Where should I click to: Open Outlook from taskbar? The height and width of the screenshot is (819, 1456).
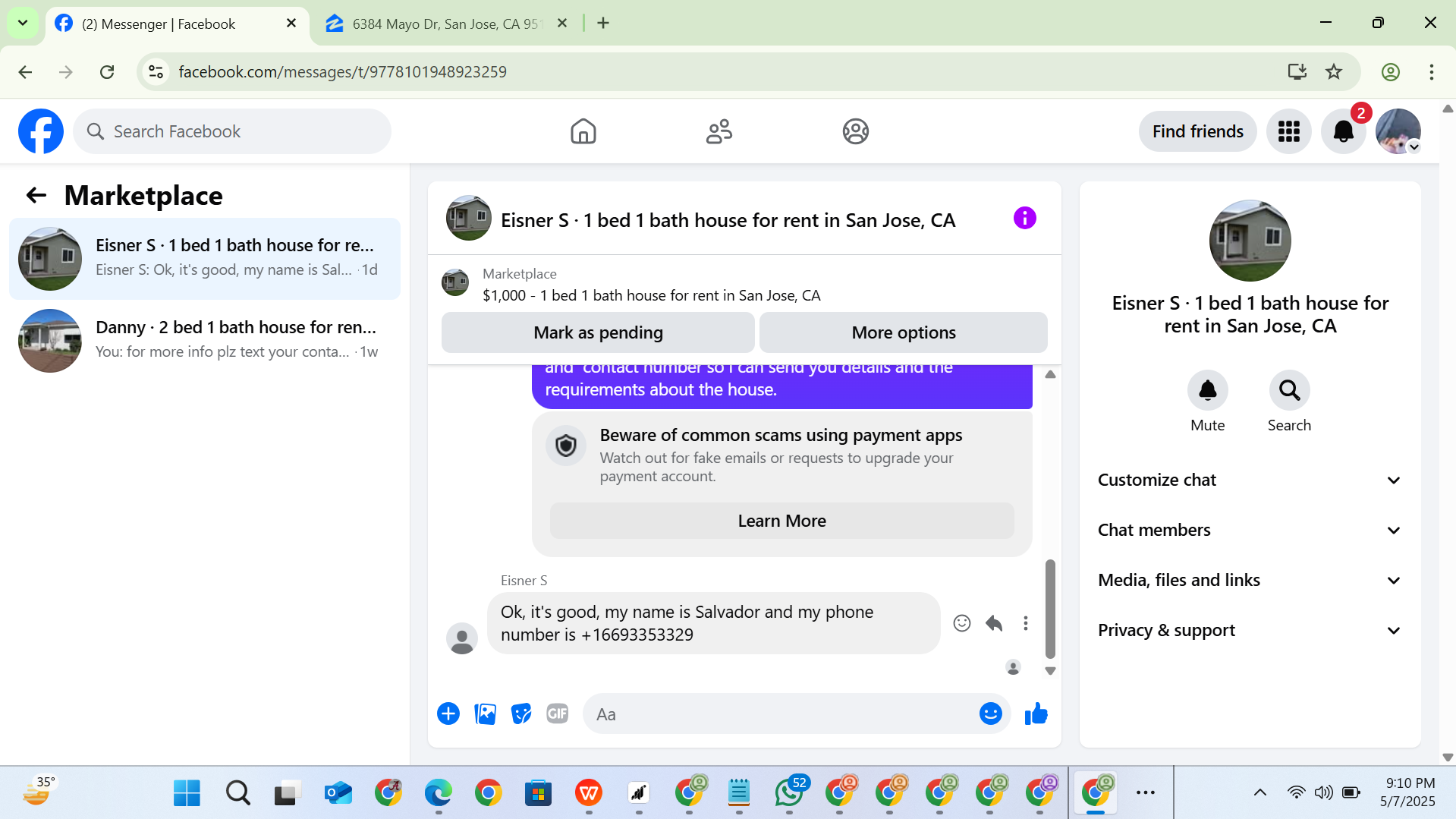338,792
